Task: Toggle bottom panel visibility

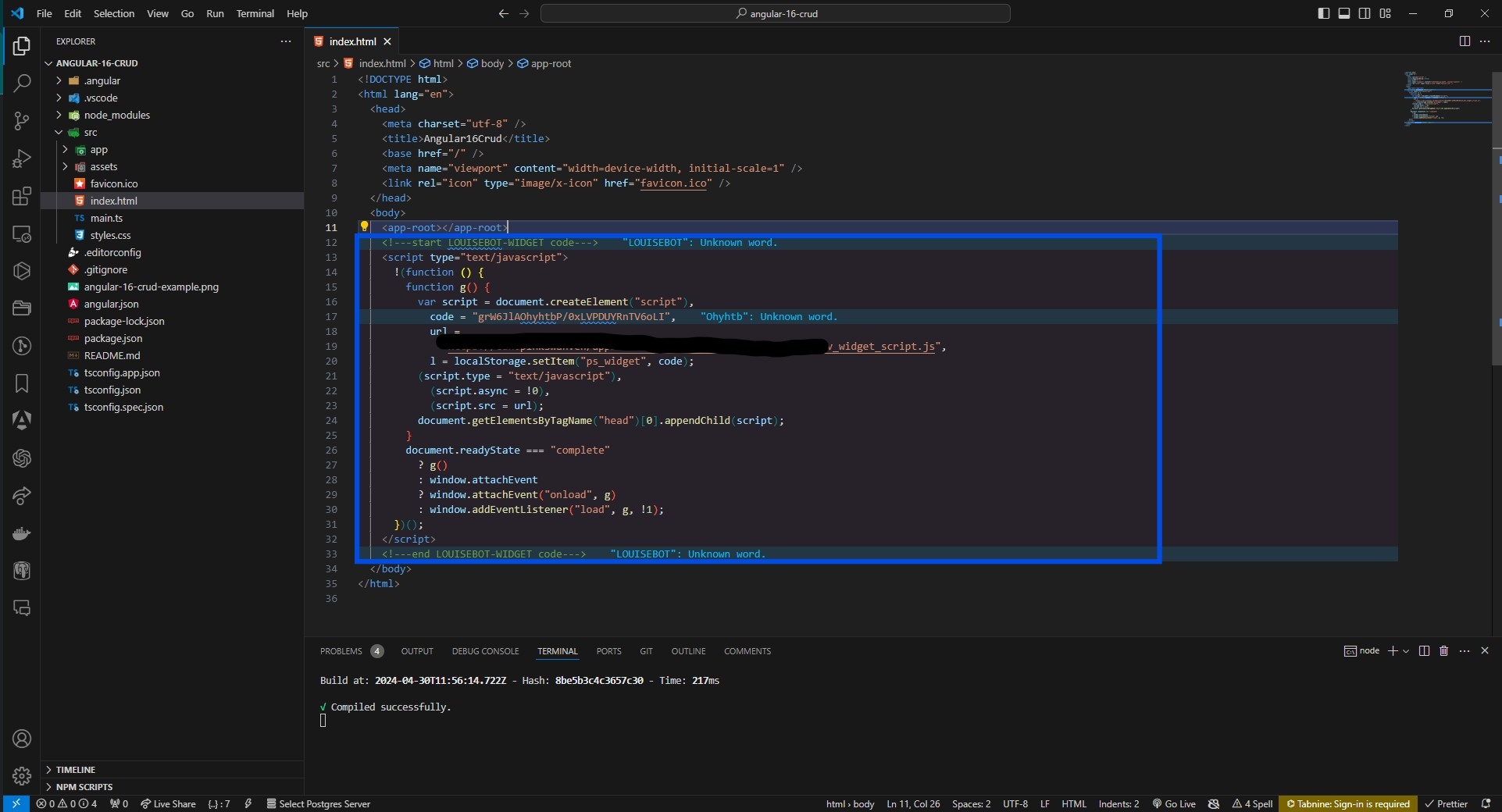Action: (1344, 13)
